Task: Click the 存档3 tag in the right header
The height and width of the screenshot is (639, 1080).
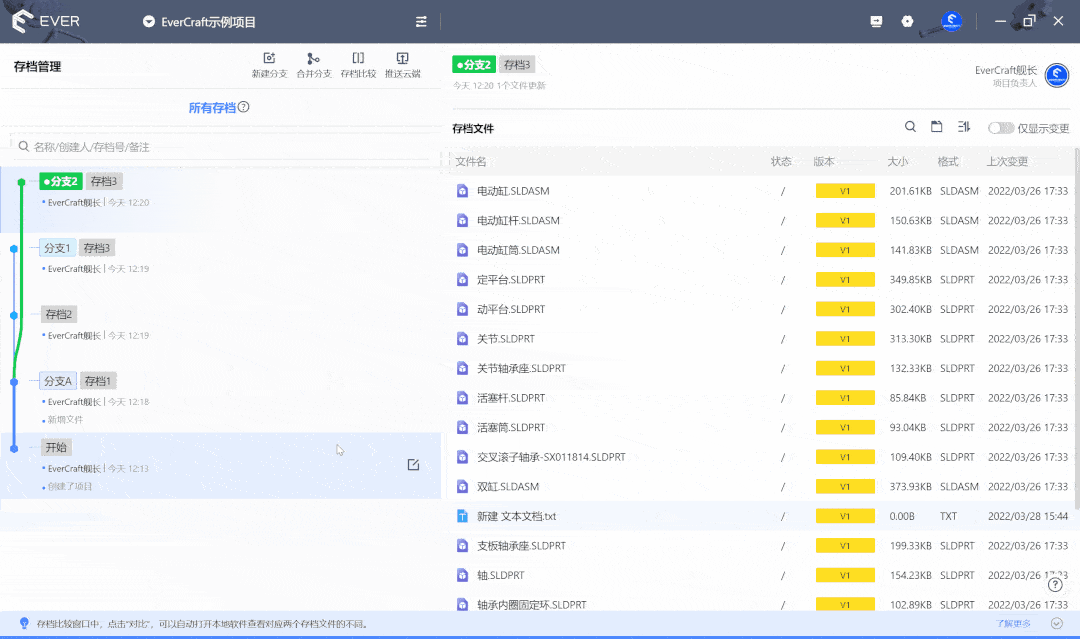Action: click(517, 65)
